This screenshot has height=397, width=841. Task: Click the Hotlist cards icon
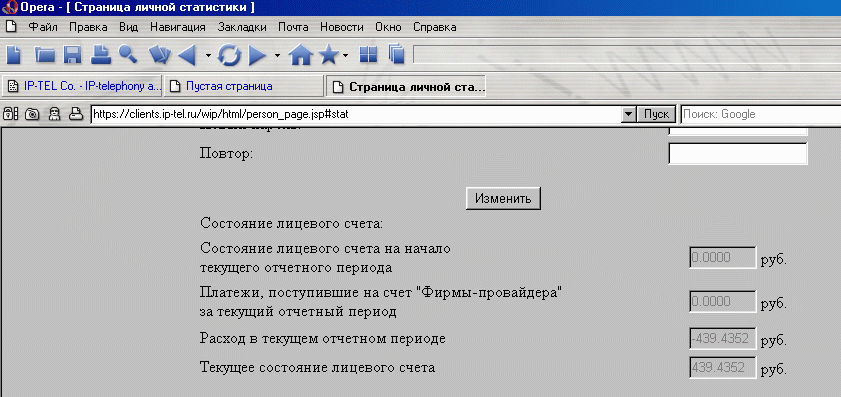[160, 55]
